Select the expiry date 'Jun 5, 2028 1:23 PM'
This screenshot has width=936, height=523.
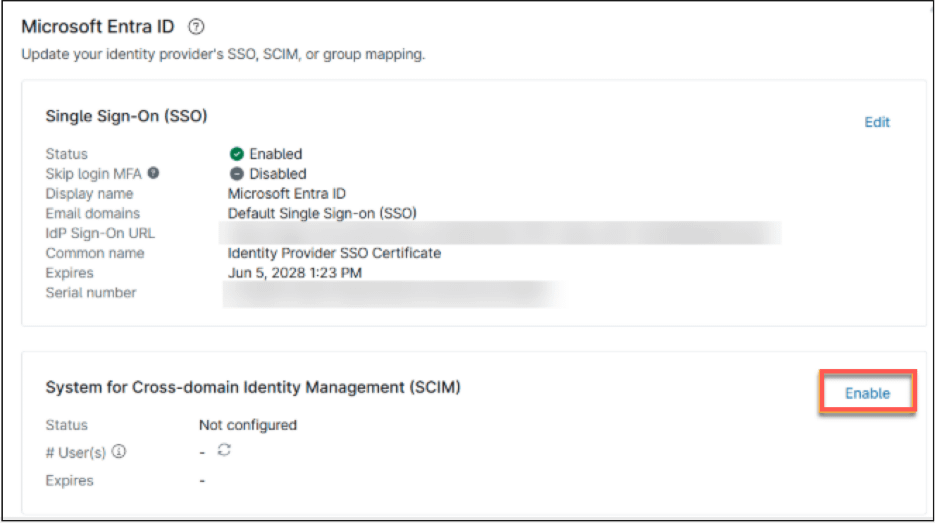pos(295,273)
